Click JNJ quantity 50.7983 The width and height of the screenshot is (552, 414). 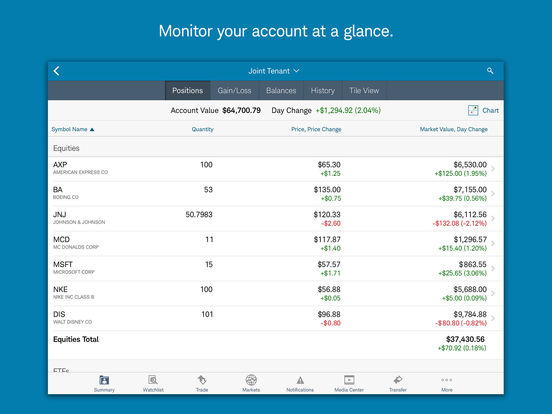[x=199, y=214]
